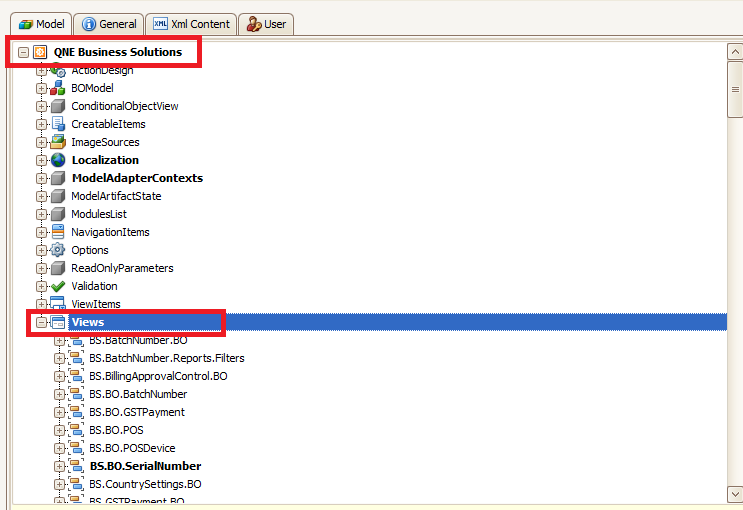Click the NavigationItems icon
Screen dimensions: 743x510
click(x=58, y=232)
